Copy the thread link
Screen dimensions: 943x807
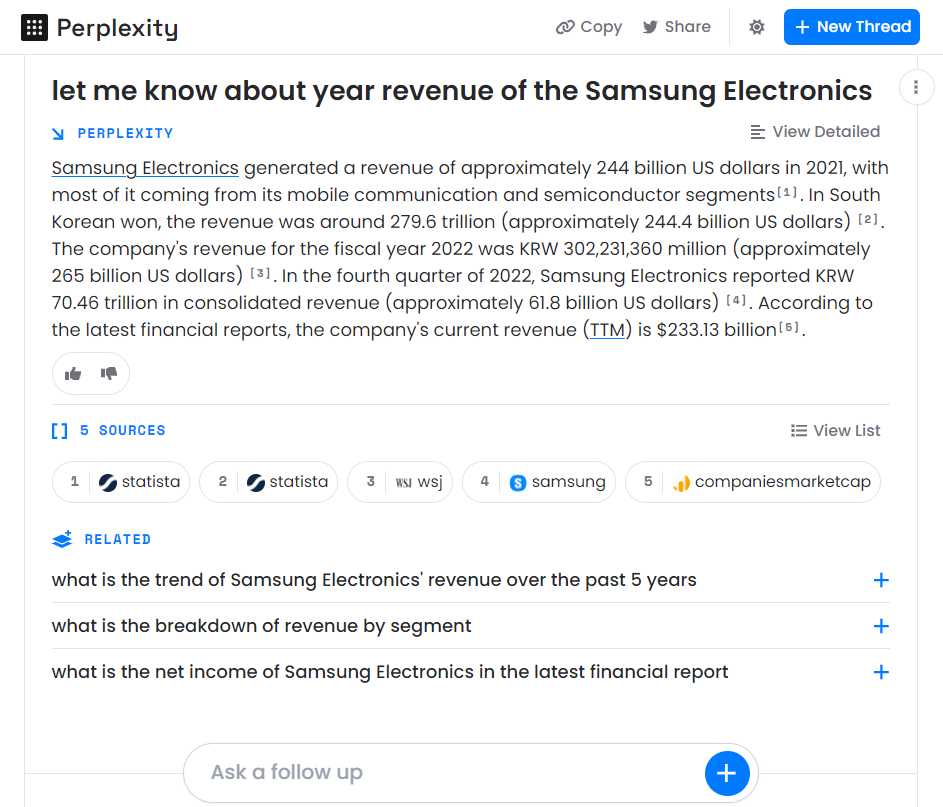[x=589, y=27]
